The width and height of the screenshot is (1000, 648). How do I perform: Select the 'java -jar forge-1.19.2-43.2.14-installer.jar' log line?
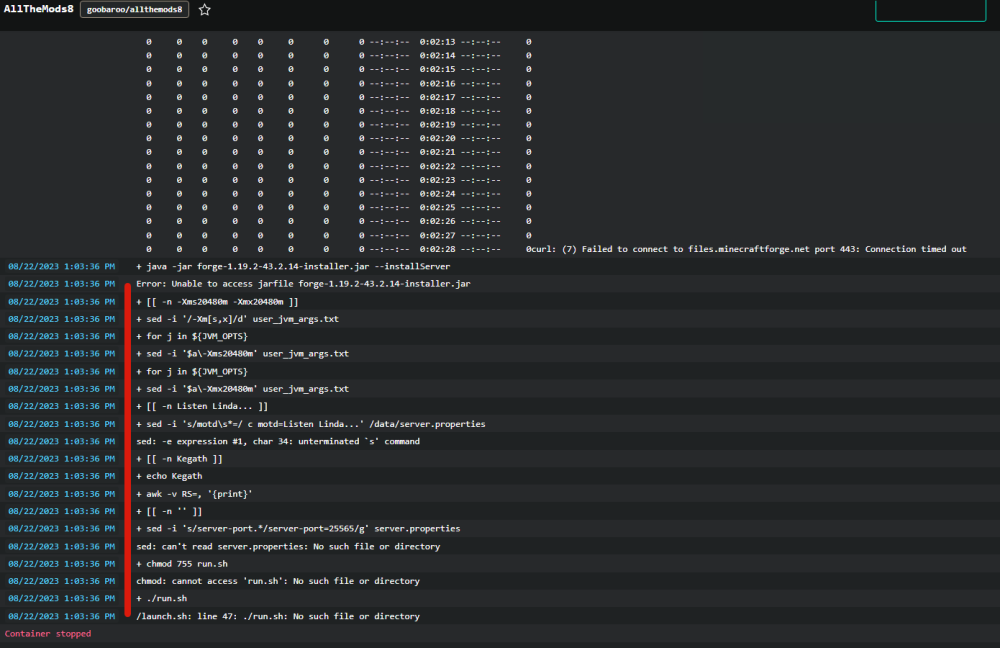tap(293, 267)
